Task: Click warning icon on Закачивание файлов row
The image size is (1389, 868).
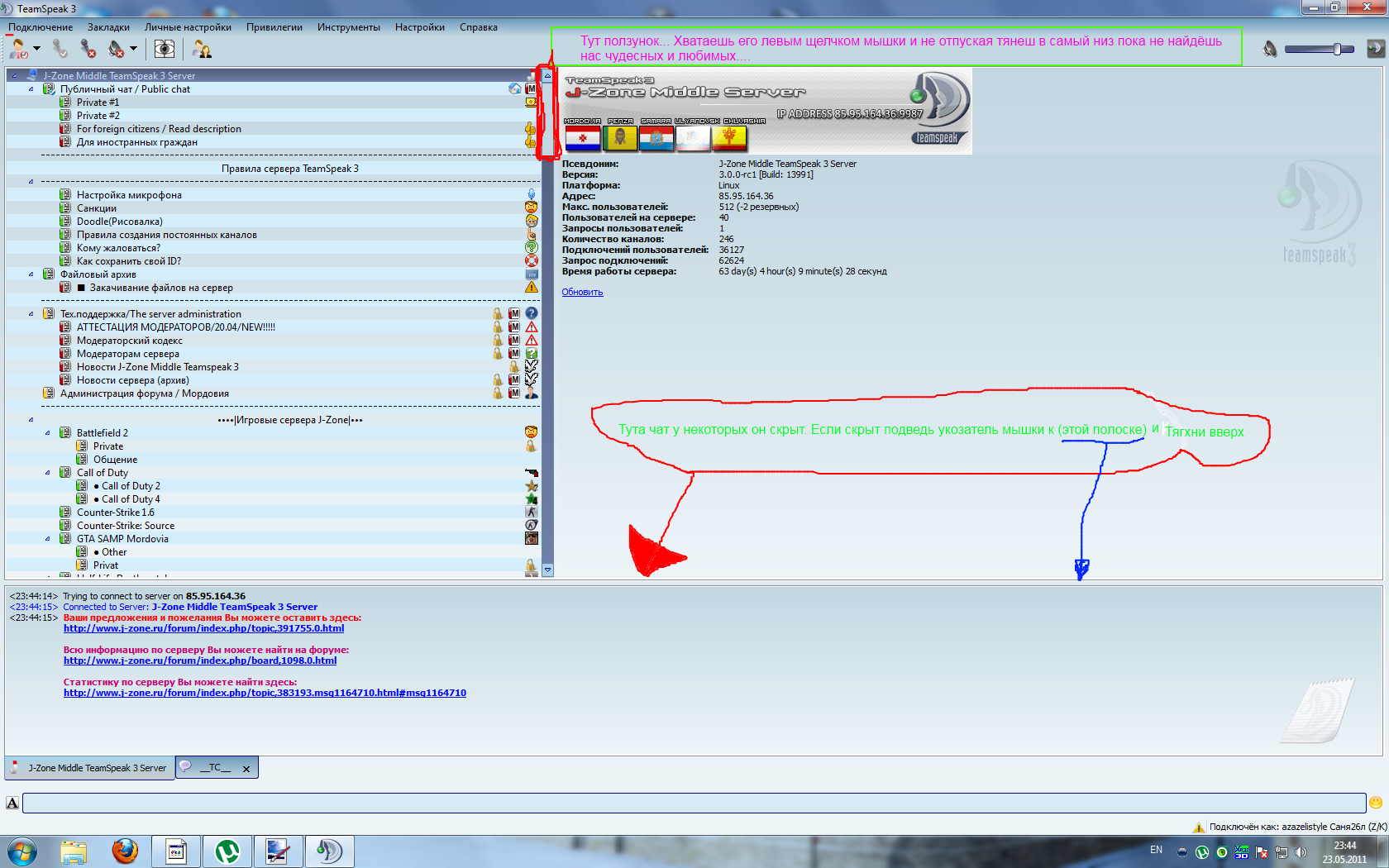Action: pyautogui.click(x=532, y=288)
